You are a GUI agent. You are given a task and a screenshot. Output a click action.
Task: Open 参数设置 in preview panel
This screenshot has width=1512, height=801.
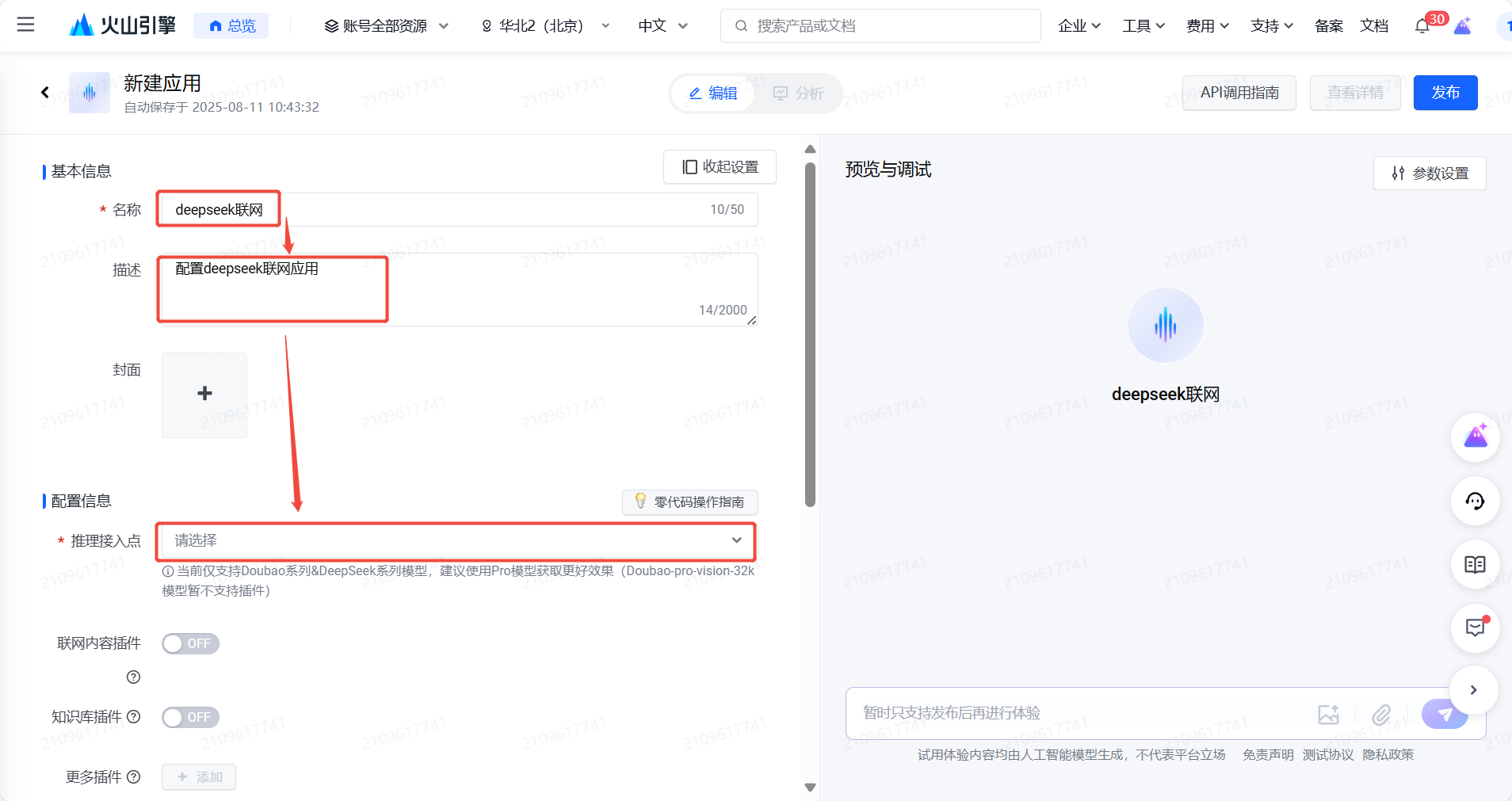click(1430, 173)
